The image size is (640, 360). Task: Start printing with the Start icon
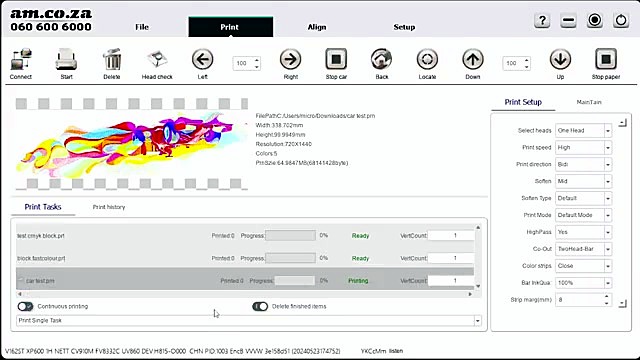pyautogui.click(x=66, y=60)
